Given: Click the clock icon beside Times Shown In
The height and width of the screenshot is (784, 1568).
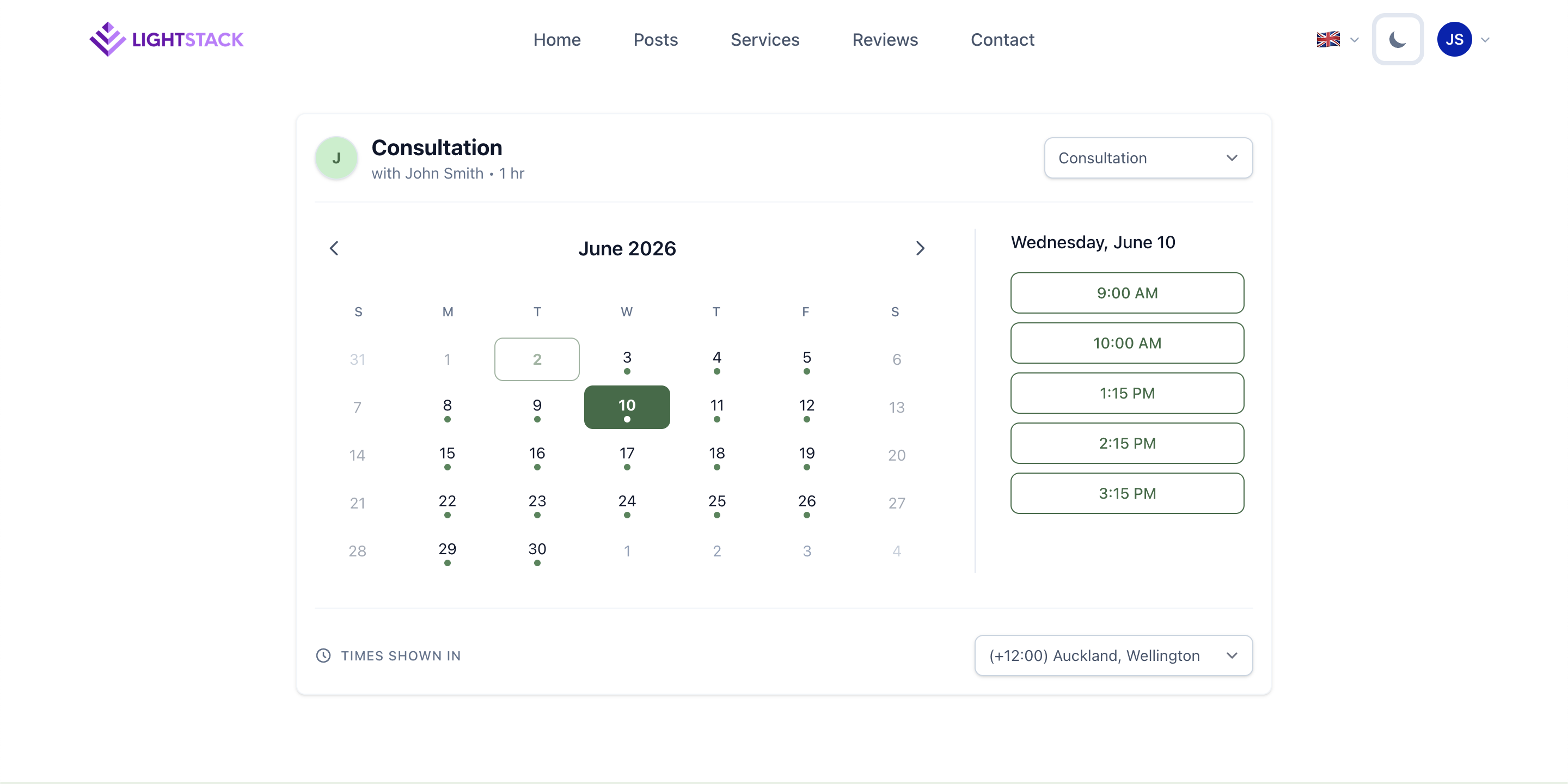Looking at the screenshot, I should 323,656.
